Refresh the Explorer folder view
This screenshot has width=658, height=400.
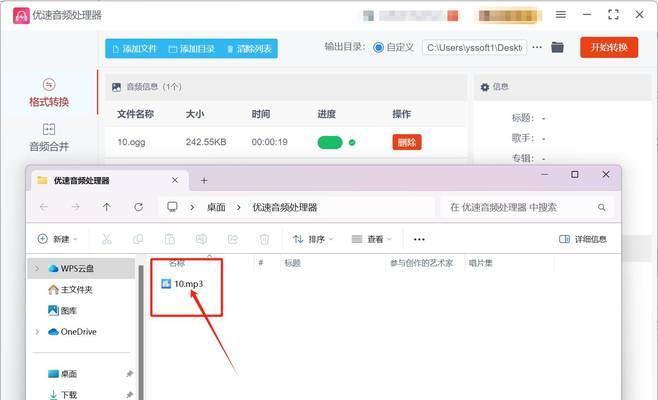[x=138, y=207]
